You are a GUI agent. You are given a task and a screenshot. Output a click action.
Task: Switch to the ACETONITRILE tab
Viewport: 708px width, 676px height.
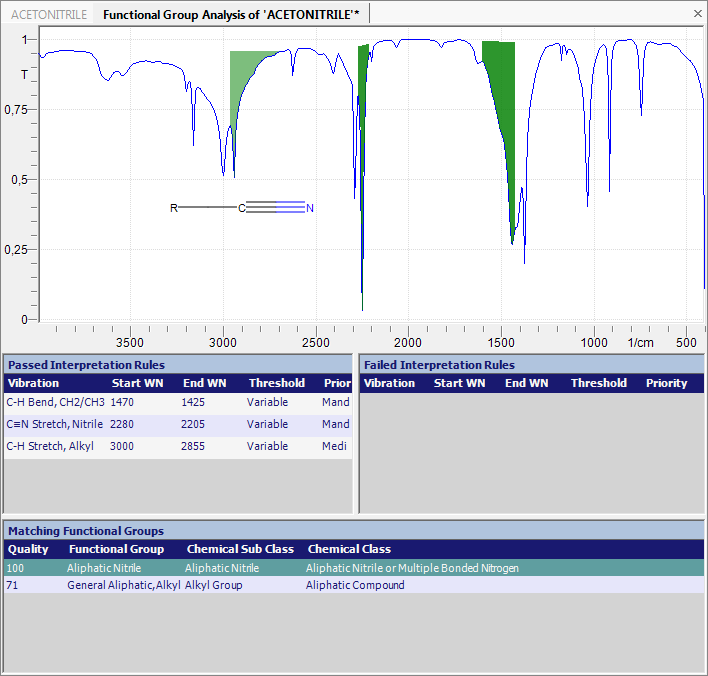(x=49, y=15)
